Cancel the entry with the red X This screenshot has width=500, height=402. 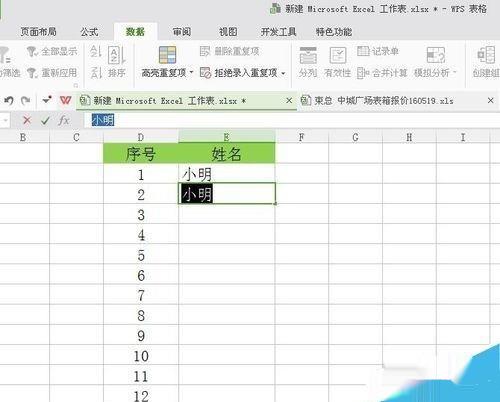(27, 120)
